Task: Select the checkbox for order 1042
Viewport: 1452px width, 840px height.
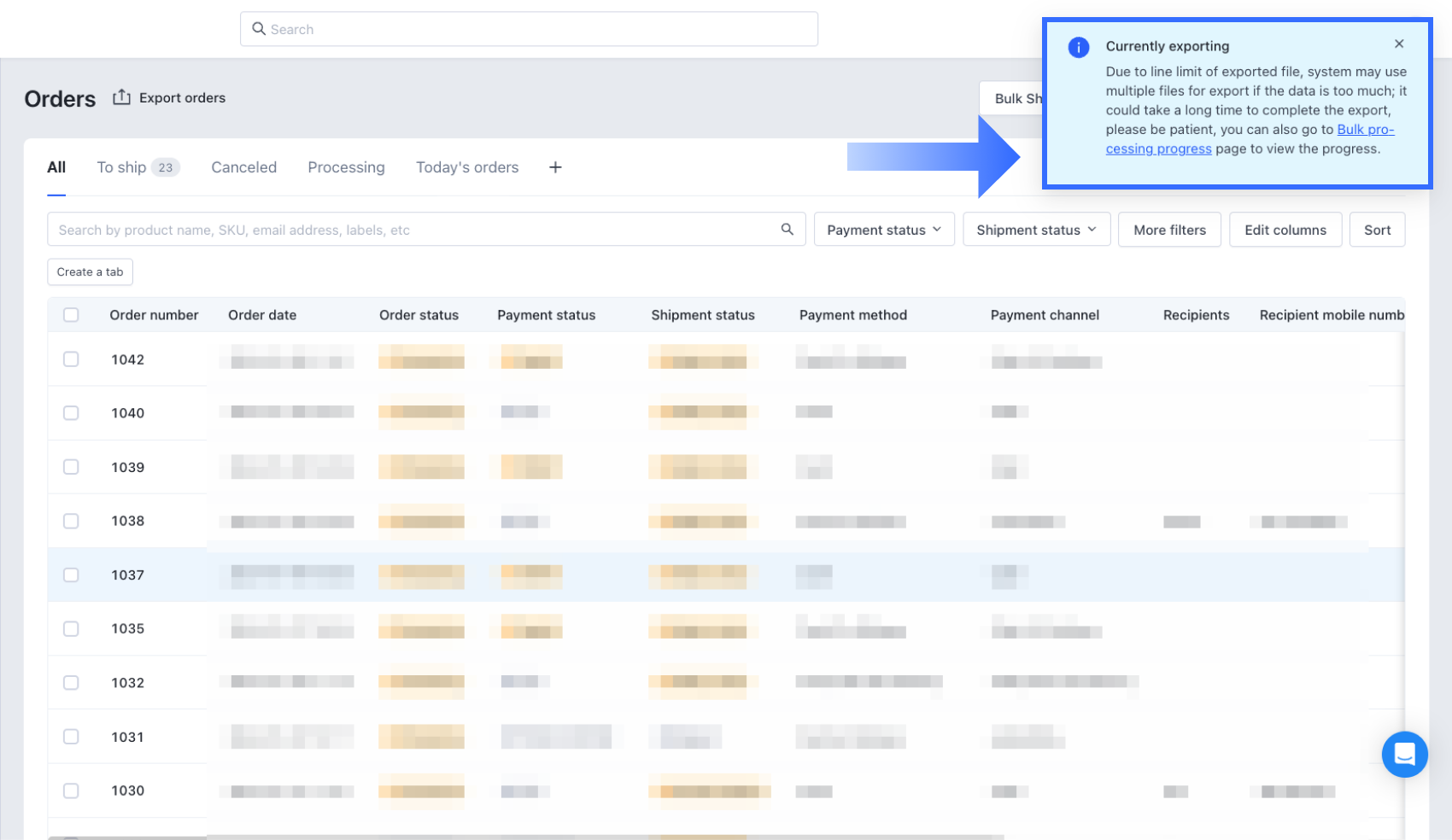Action: click(x=71, y=359)
